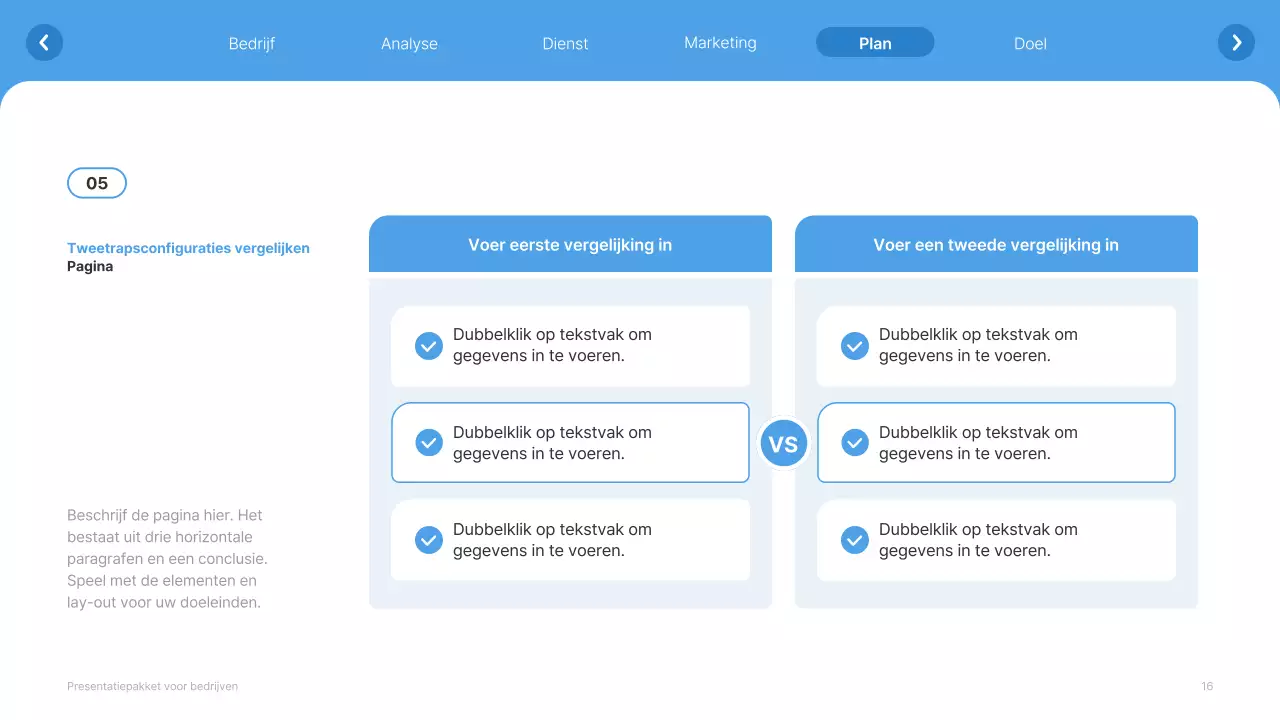Switch to the Plan tab
Viewport: 1280px width, 720px height.
click(874, 43)
